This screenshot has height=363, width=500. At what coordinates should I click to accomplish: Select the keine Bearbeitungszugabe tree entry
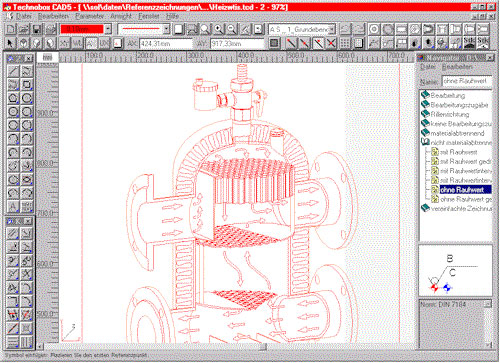point(461,124)
